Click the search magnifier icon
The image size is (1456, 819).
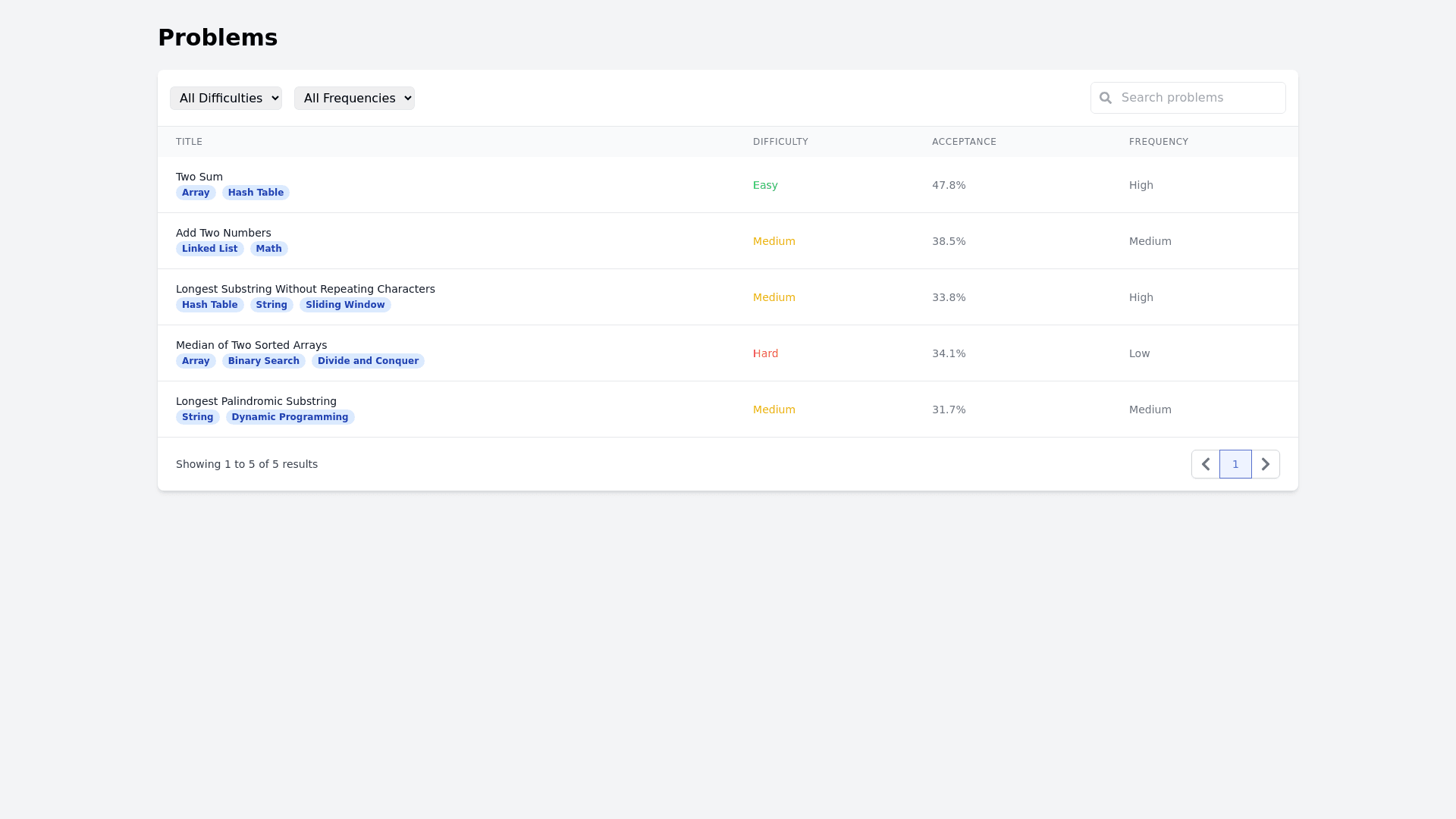click(1106, 98)
